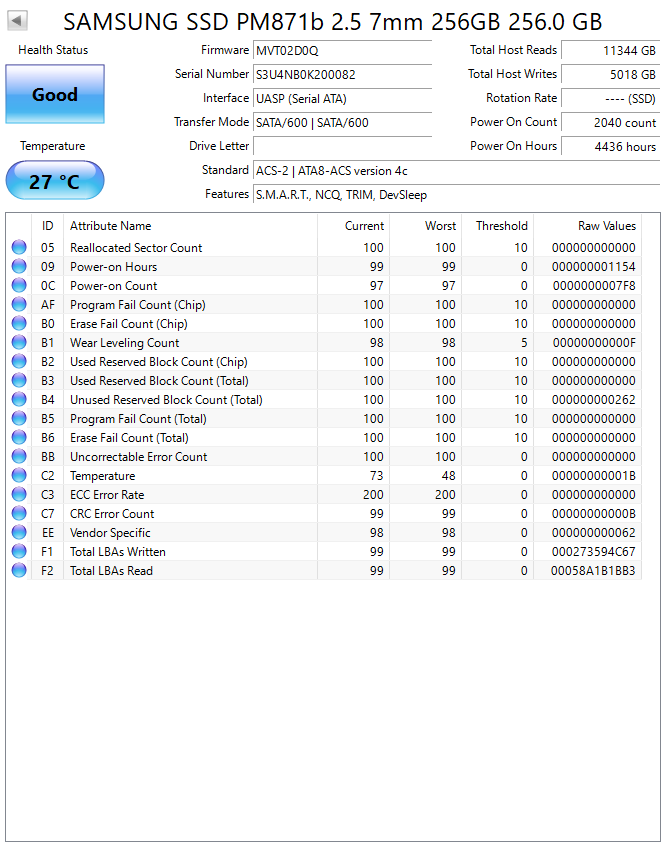Click the worst value 48 for Temperature
666x846 pixels.
click(x=448, y=476)
